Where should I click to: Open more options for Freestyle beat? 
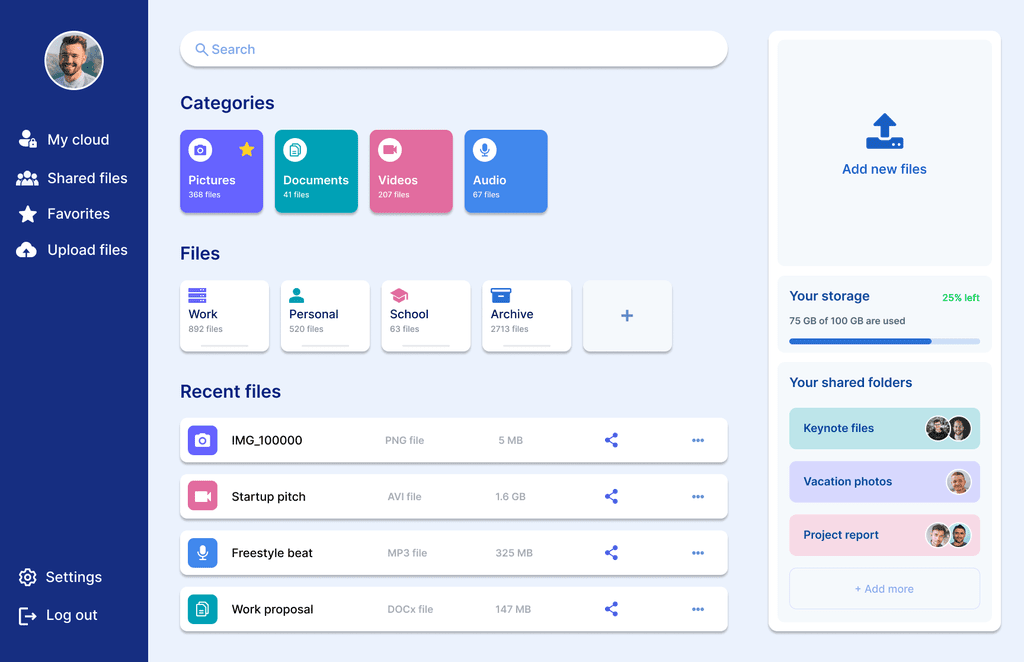point(698,553)
